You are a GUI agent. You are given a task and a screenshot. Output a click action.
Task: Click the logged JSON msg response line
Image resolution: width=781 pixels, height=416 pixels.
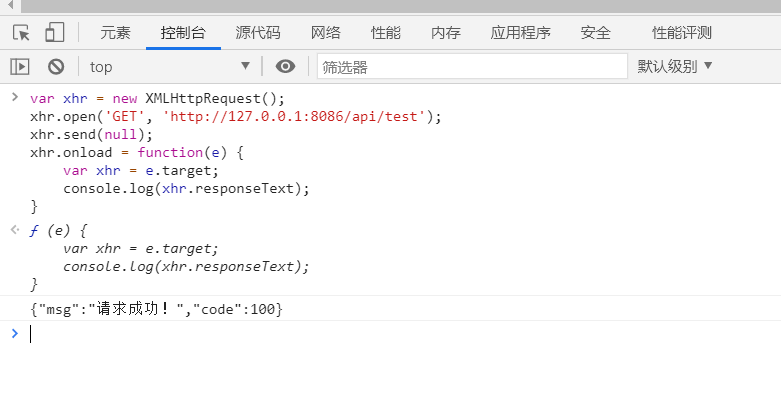tap(157, 310)
